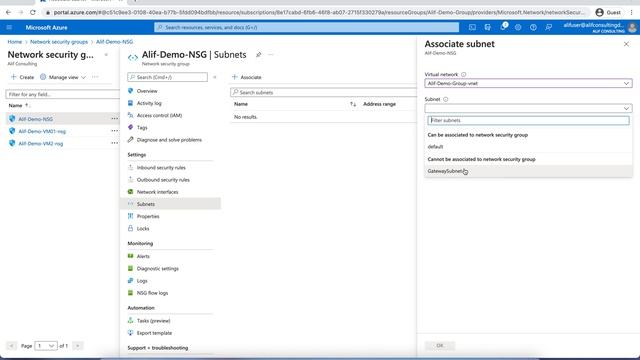Click the Associate button
The width and height of the screenshot is (640, 360).
click(x=247, y=77)
